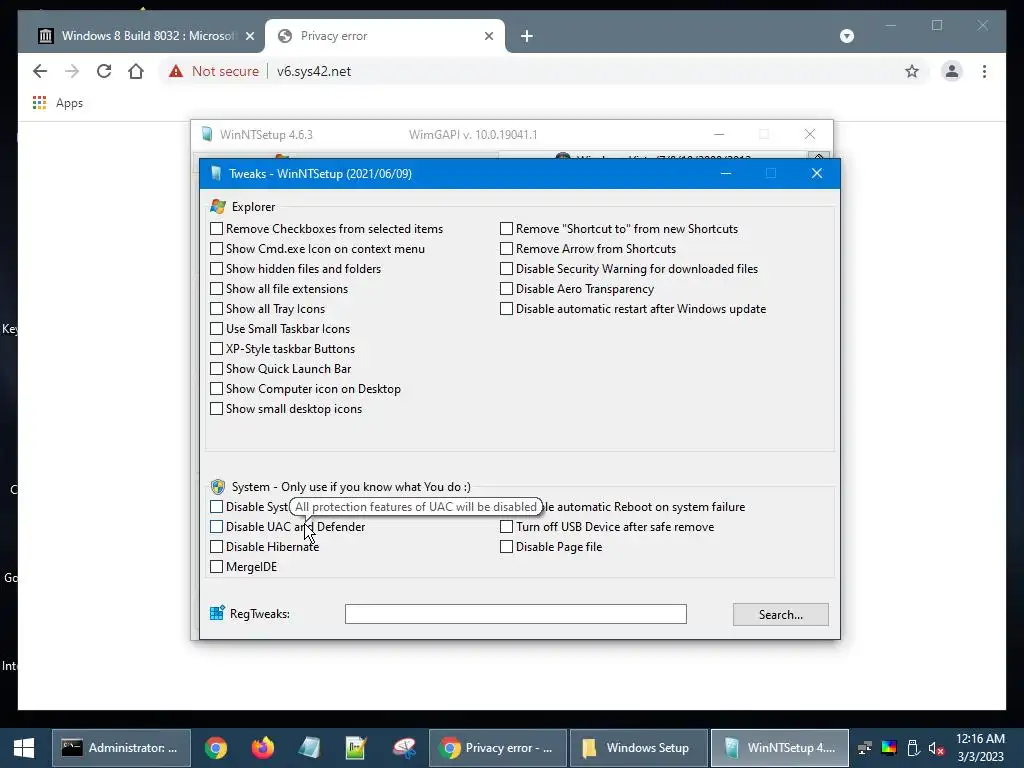Open the browser three-dot menu
The width and height of the screenshot is (1024, 768).
[x=984, y=71]
